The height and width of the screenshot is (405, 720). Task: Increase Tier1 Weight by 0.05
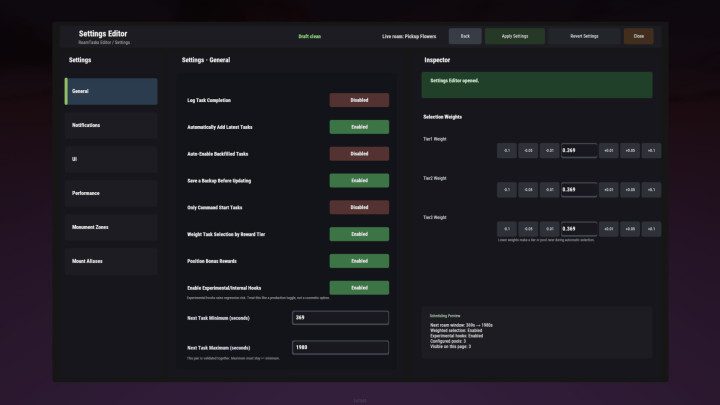tap(630, 151)
